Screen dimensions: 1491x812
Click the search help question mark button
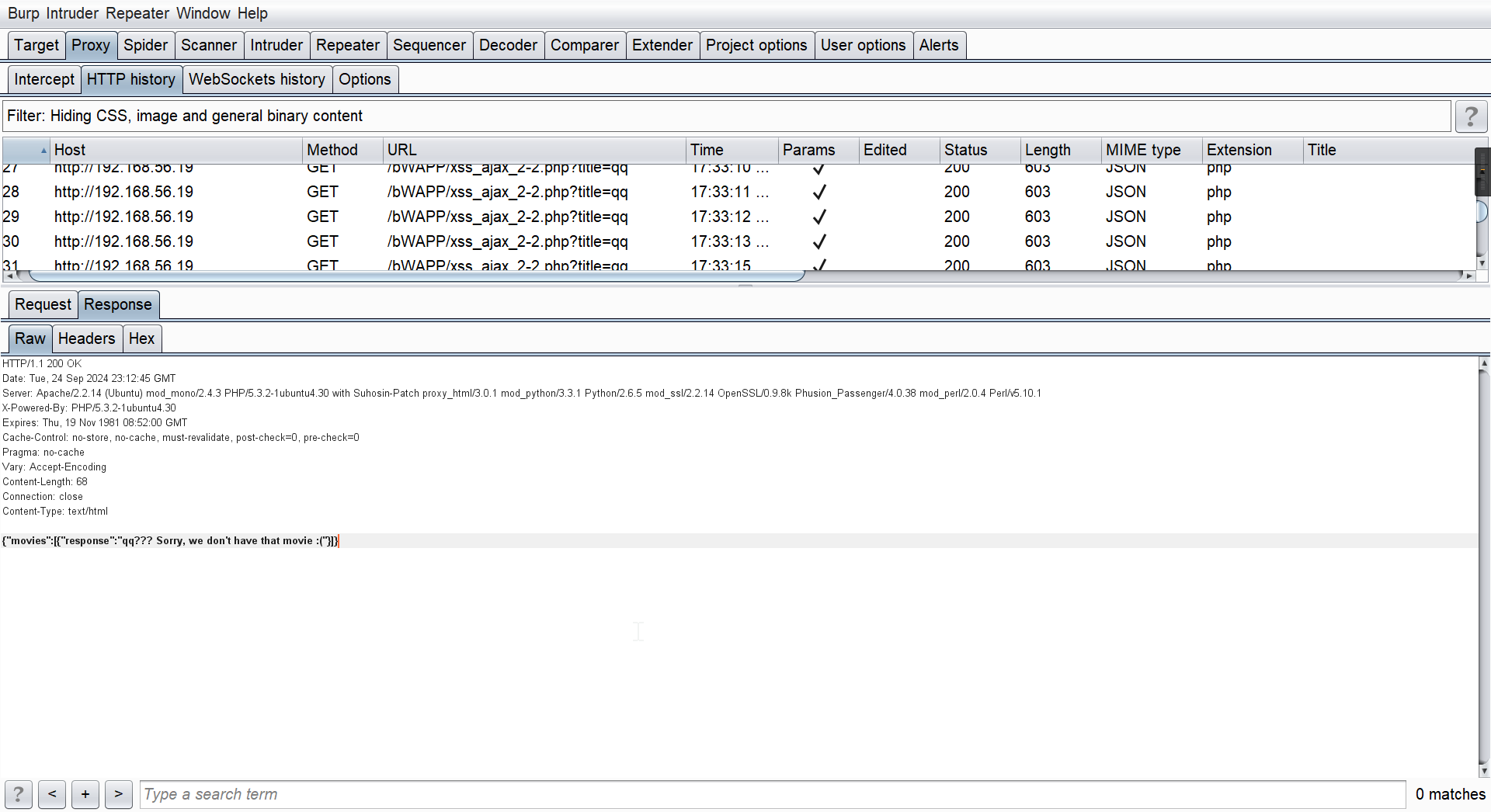coord(19,794)
